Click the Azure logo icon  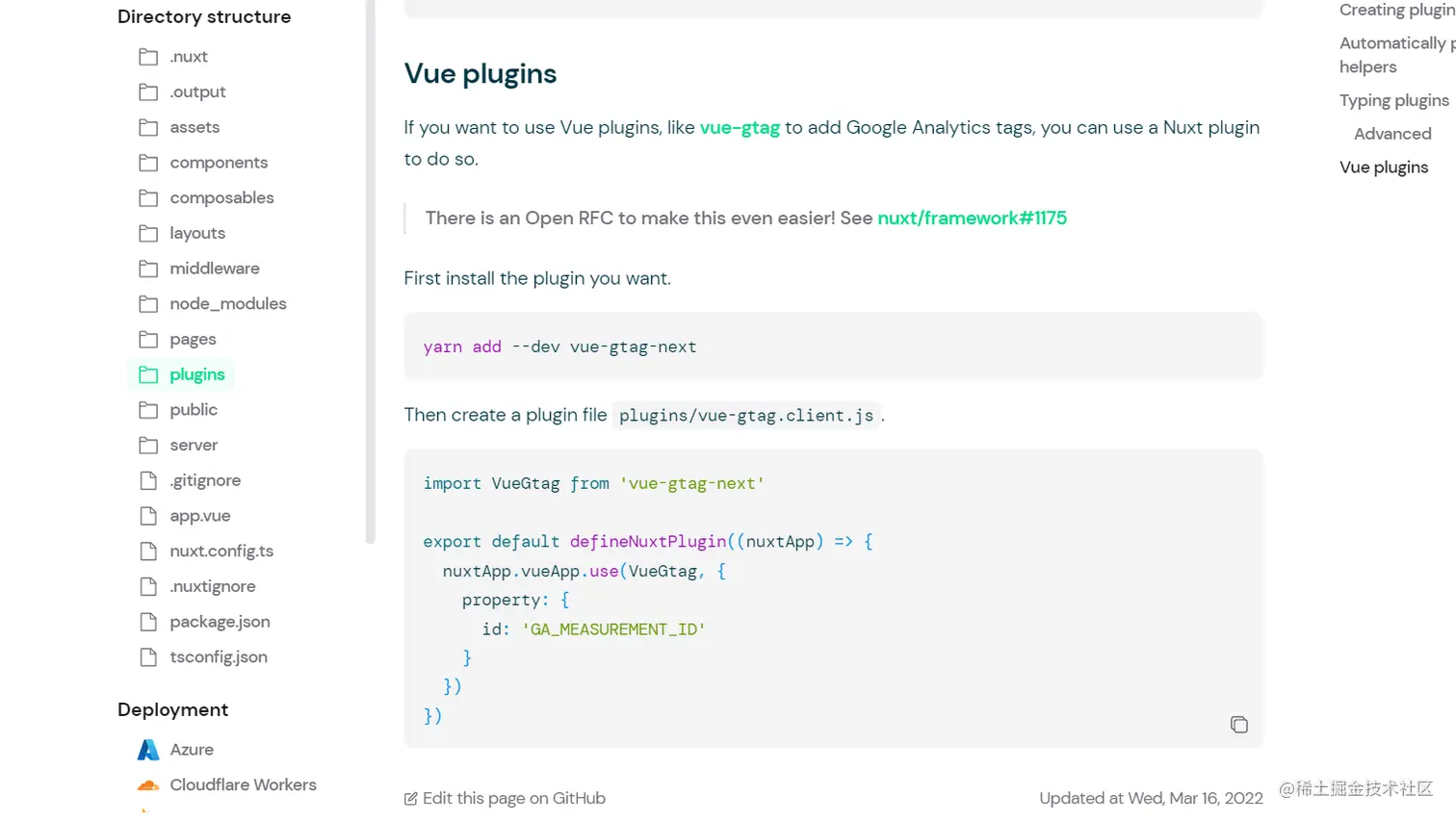pyautogui.click(x=148, y=750)
